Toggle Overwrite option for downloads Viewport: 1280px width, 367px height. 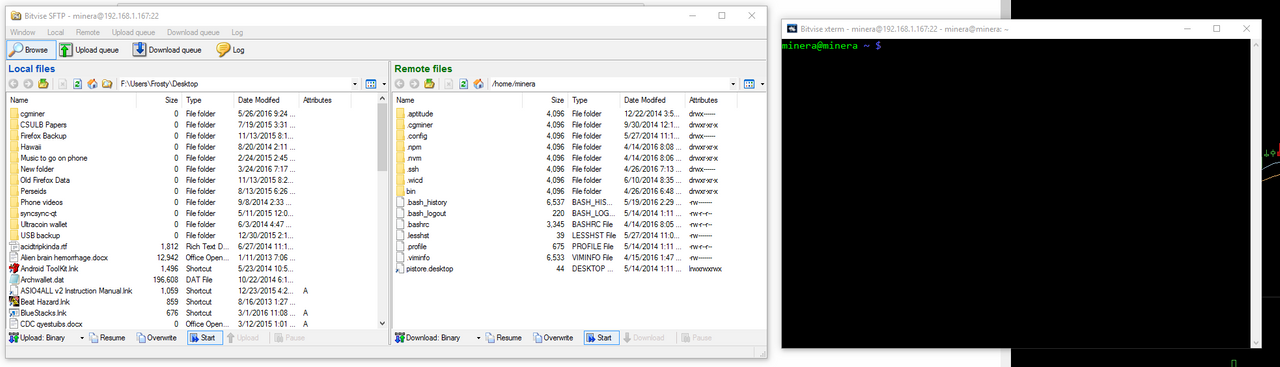tap(554, 338)
